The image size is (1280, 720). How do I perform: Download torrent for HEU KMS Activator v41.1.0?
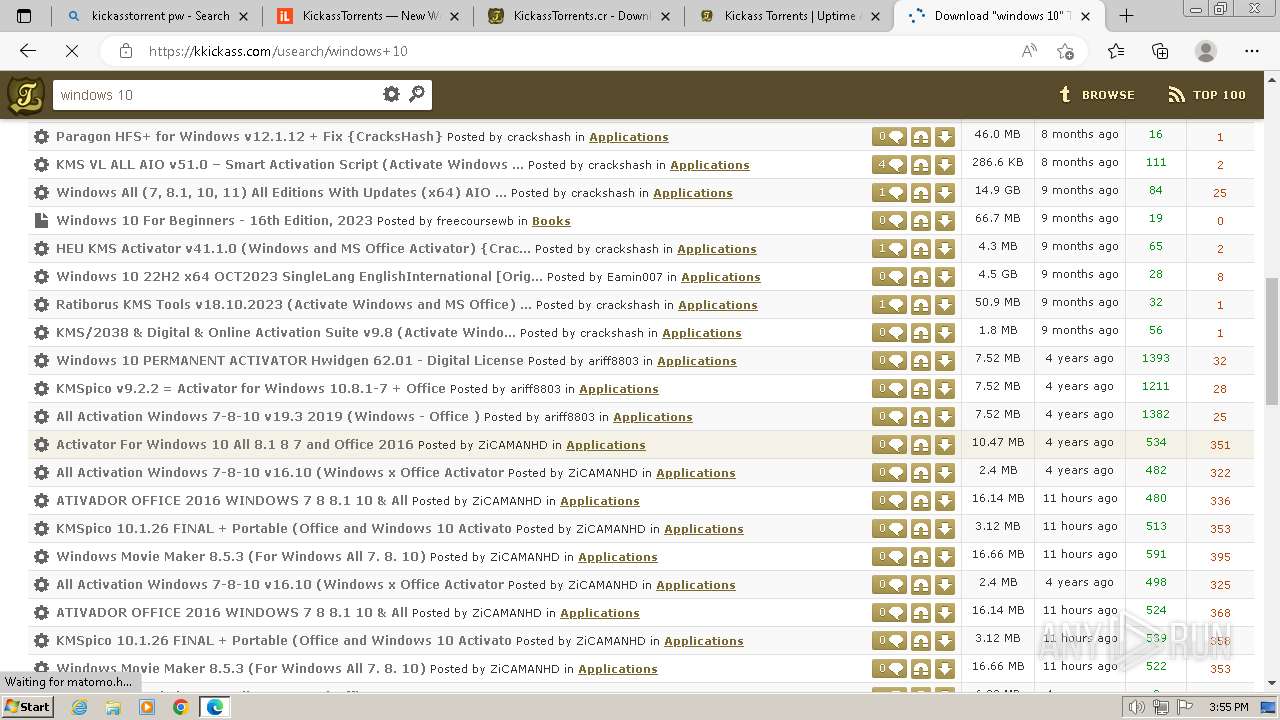click(x=945, y=249)
